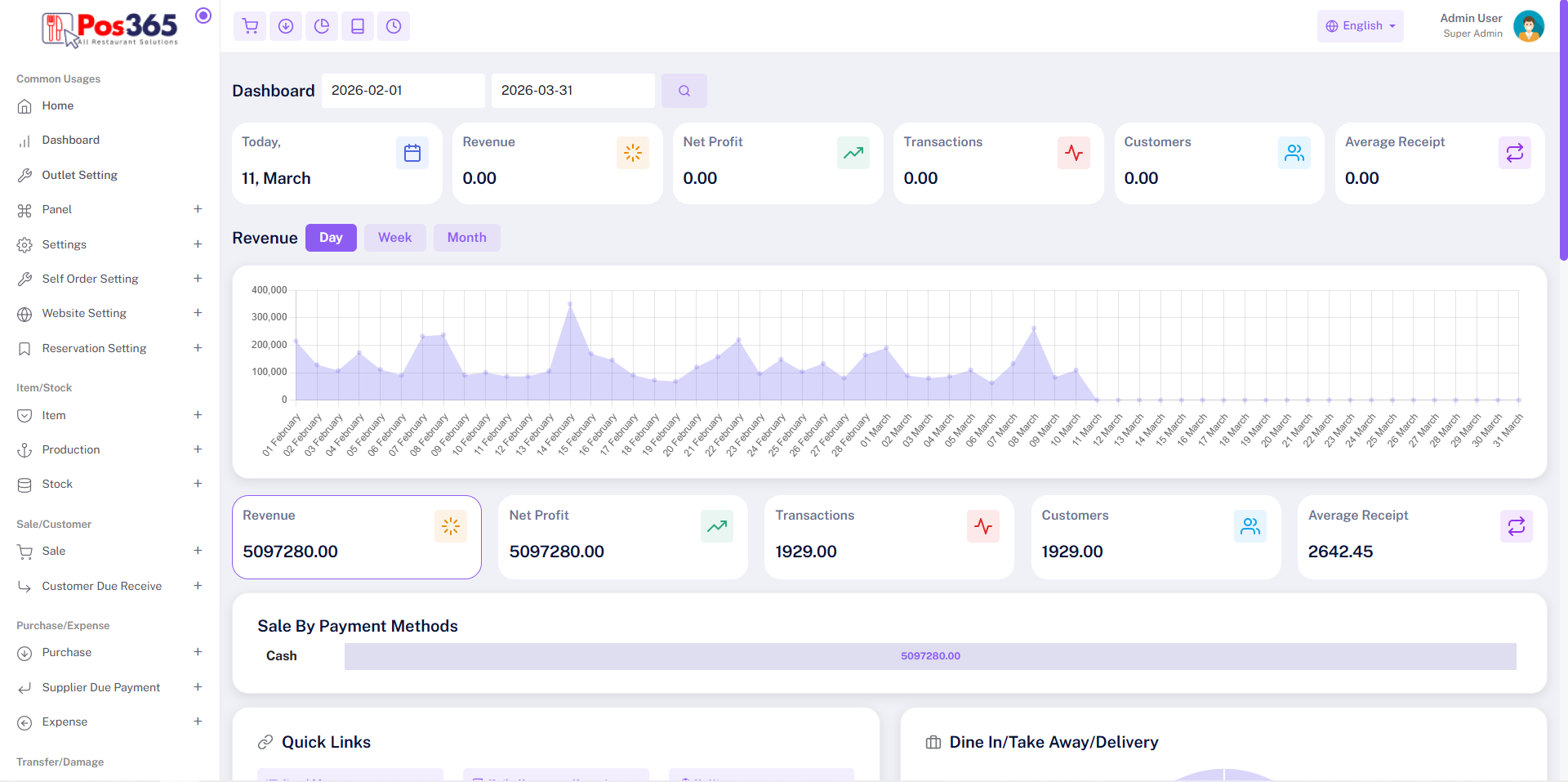Open the pie chart report icon
This screenshot has height=782, width=1568.
click(322, 26)
